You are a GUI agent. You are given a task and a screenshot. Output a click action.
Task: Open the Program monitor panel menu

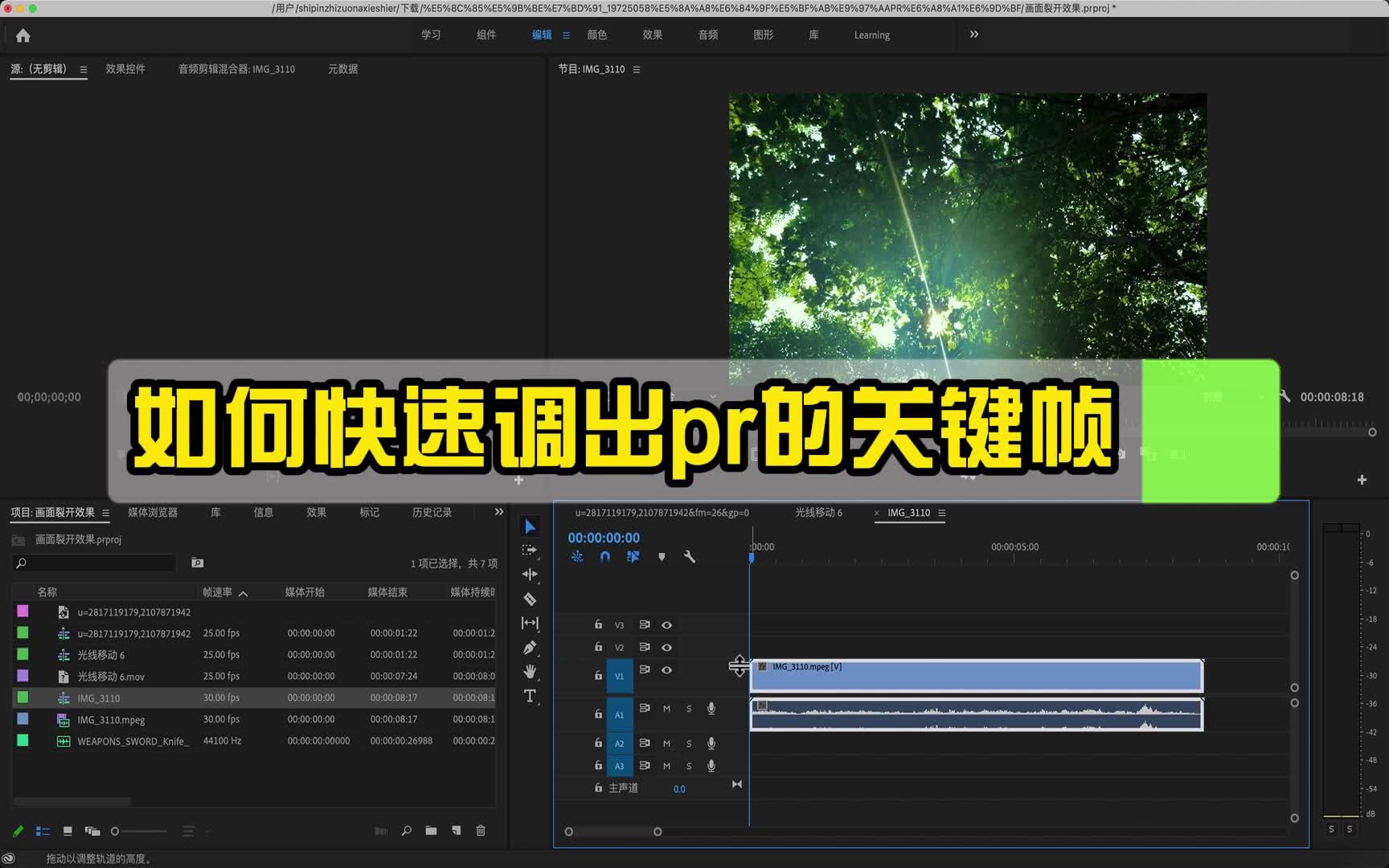click(637, 70)
